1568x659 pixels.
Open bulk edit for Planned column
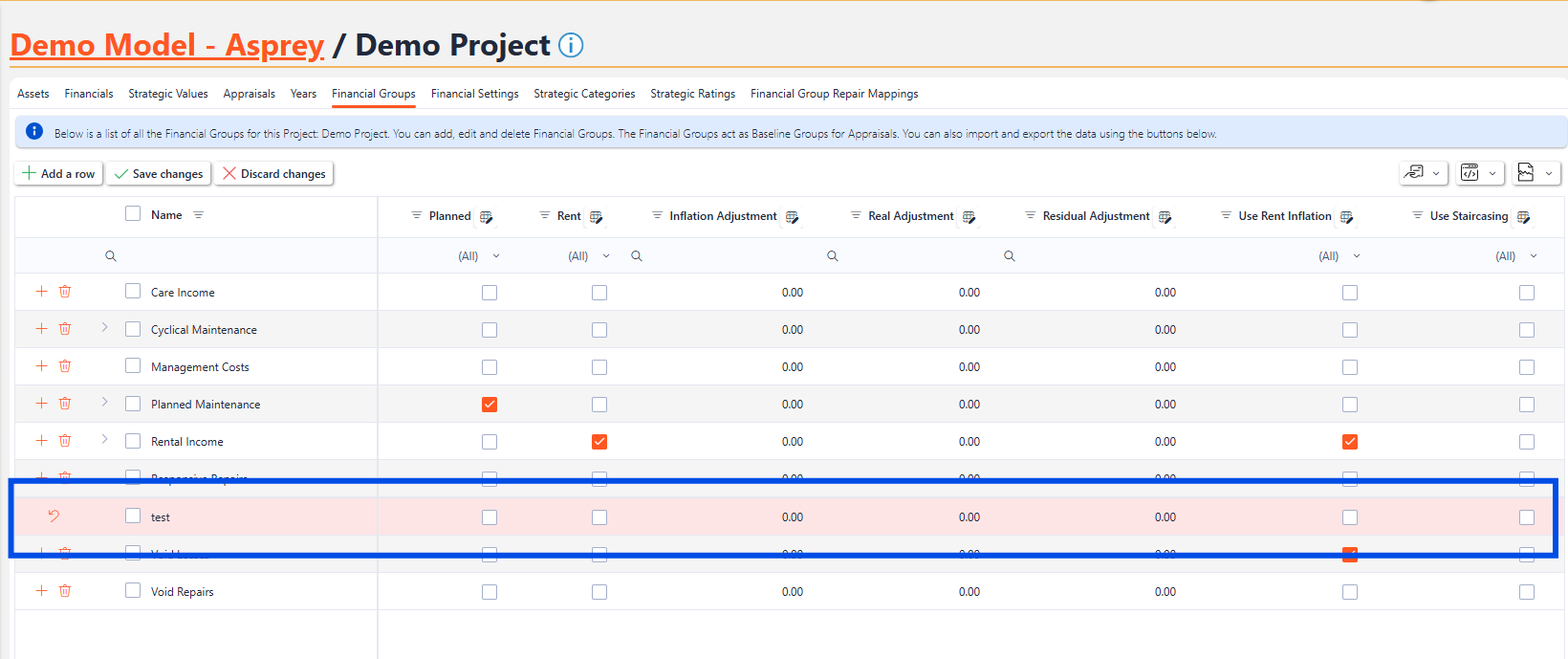[x=486, y=217]
